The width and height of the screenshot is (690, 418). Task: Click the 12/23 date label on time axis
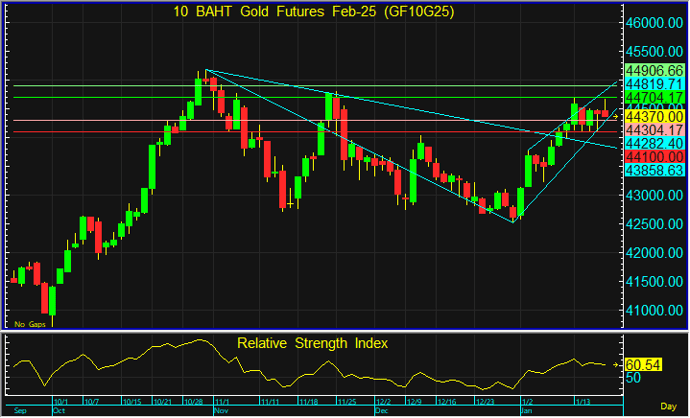(x=485, y=401)
